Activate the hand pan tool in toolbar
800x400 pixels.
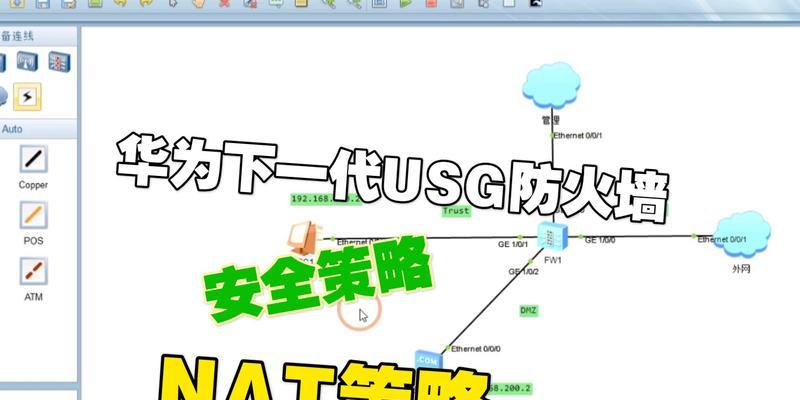[x=198, y=3]
